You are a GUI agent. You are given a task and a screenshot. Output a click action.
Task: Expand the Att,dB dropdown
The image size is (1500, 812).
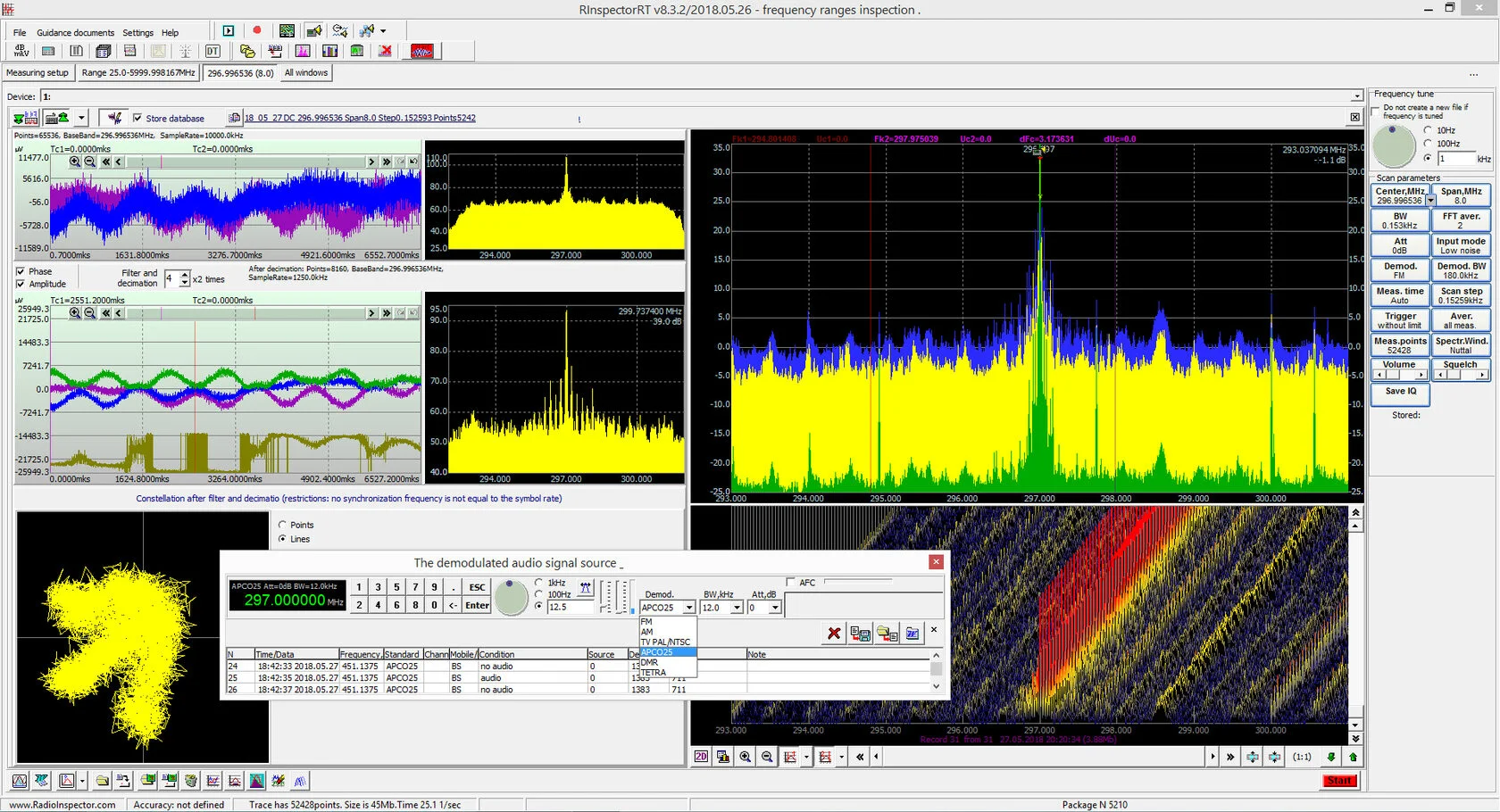click(x=775, y=608)
